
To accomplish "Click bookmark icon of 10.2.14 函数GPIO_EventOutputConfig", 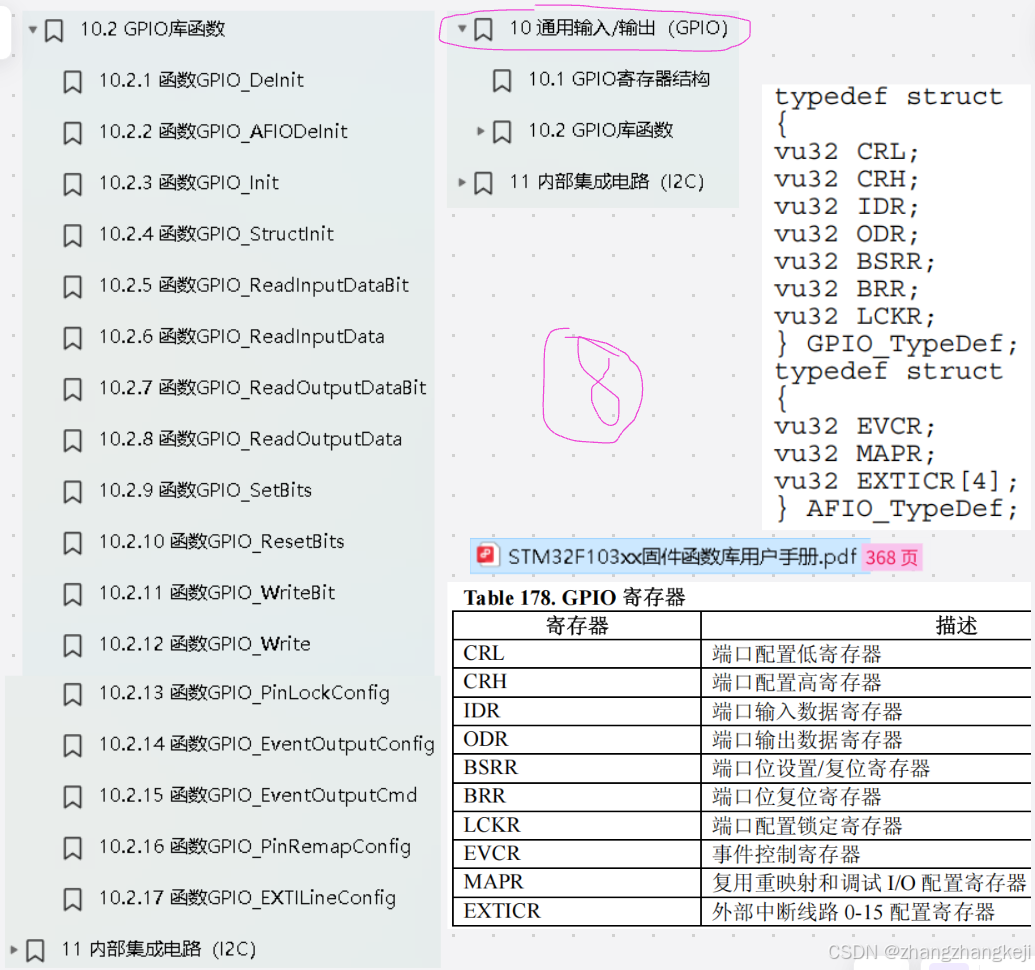I will pos(72,746).
